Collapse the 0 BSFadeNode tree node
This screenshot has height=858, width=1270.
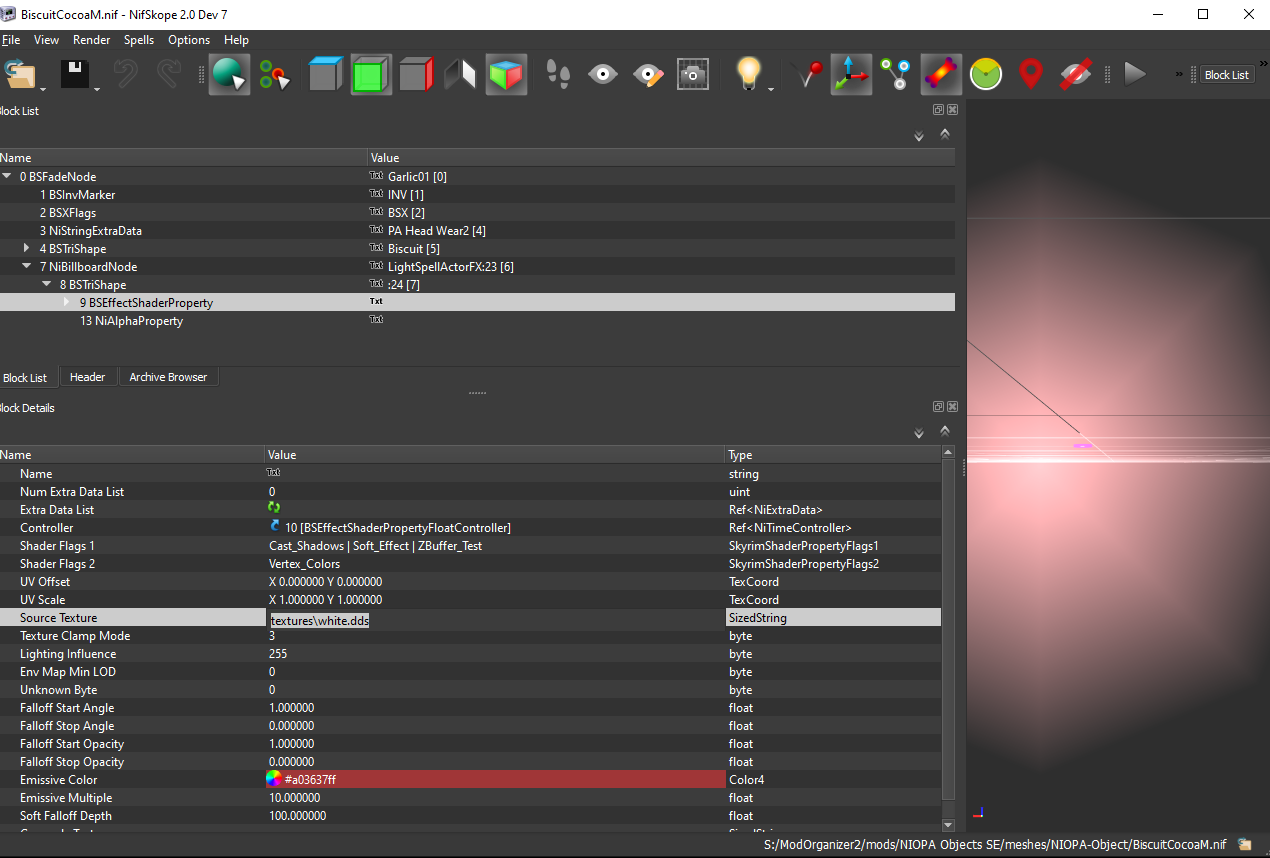pos(8,177)
